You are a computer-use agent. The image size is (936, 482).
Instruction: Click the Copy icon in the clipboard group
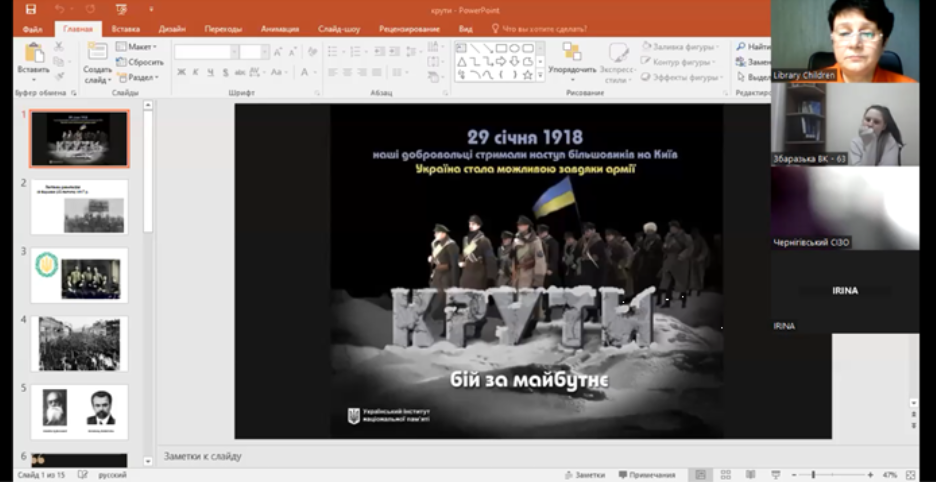pyautogui.click(x=58, y=62)
